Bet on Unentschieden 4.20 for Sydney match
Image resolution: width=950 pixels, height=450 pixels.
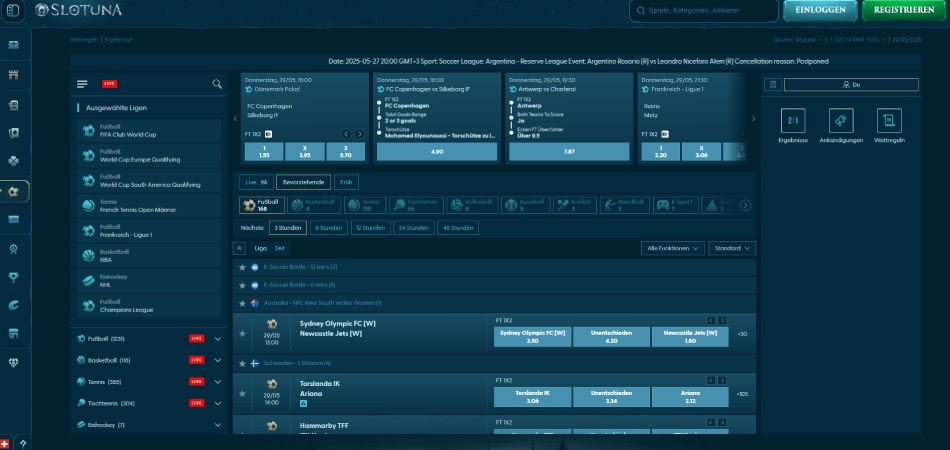click(611, 337)
